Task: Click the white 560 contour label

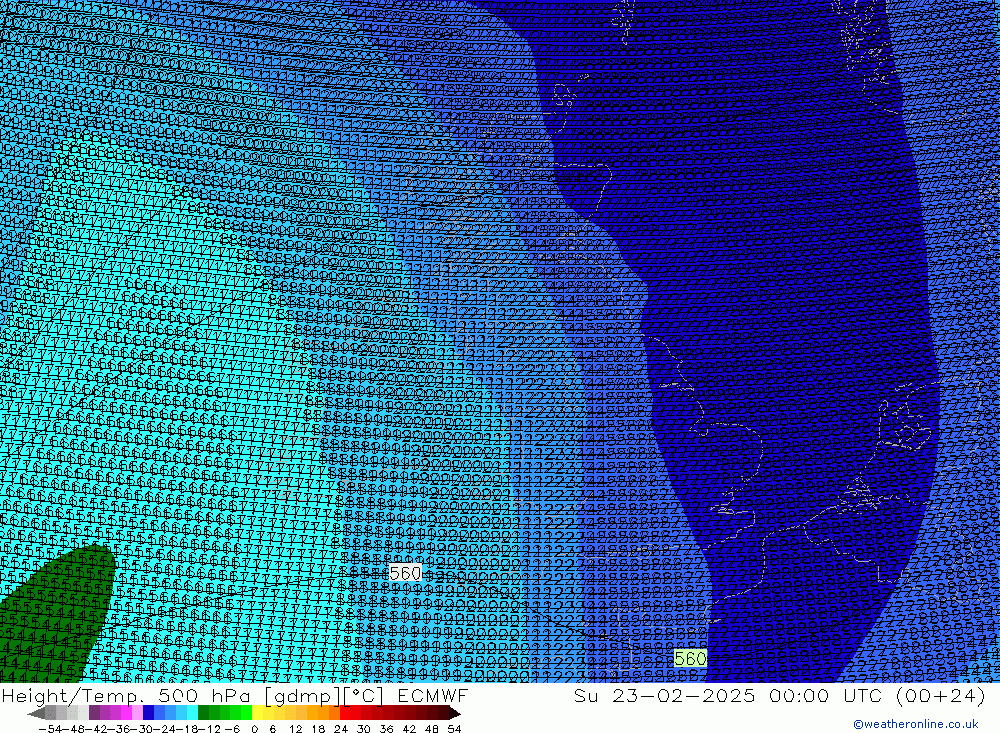Action: click(x=405, y=573)
